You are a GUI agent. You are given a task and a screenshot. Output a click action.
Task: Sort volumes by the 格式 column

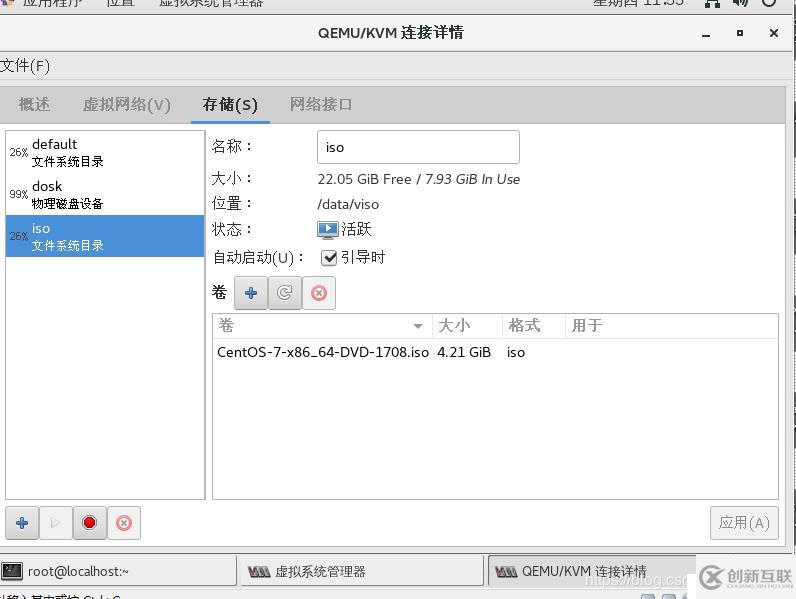pyautogui.click(x=534, y=325)
